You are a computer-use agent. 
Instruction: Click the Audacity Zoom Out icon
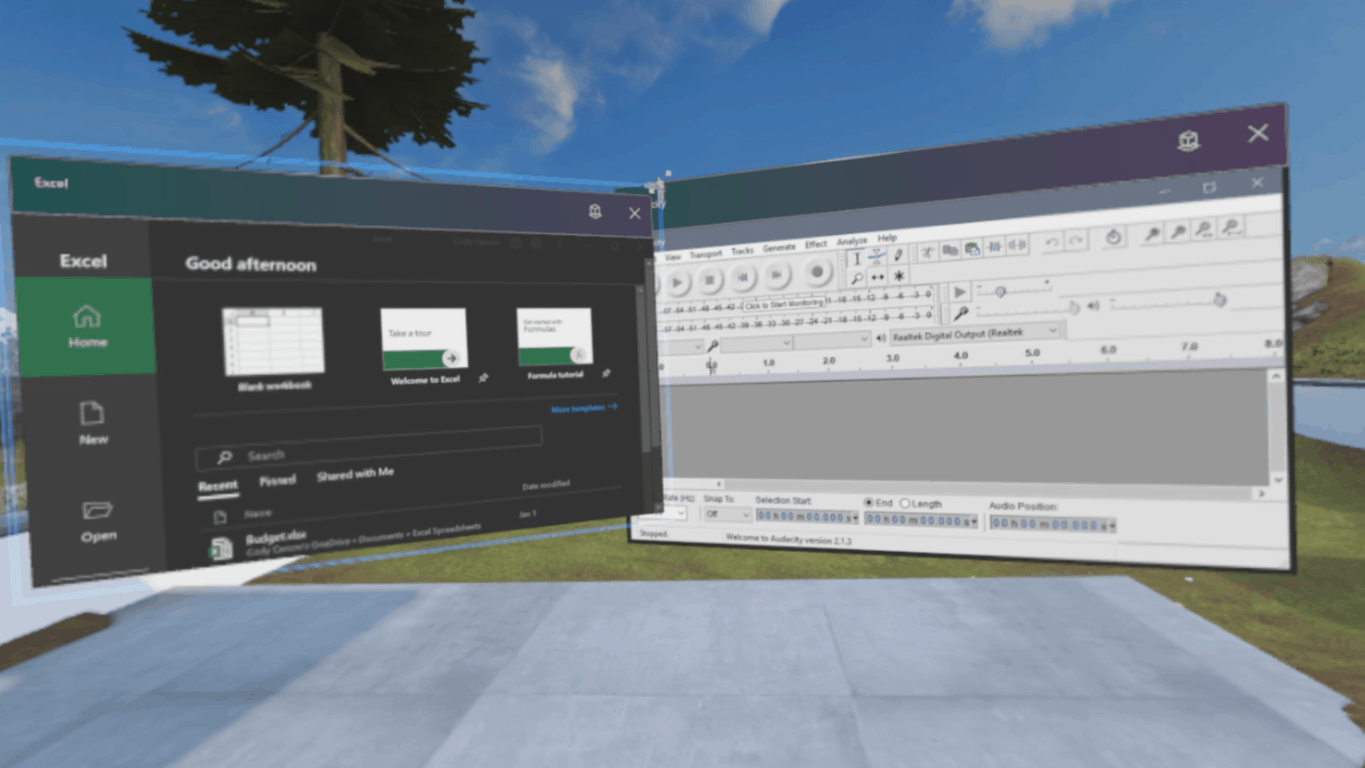coord(1178,231)
